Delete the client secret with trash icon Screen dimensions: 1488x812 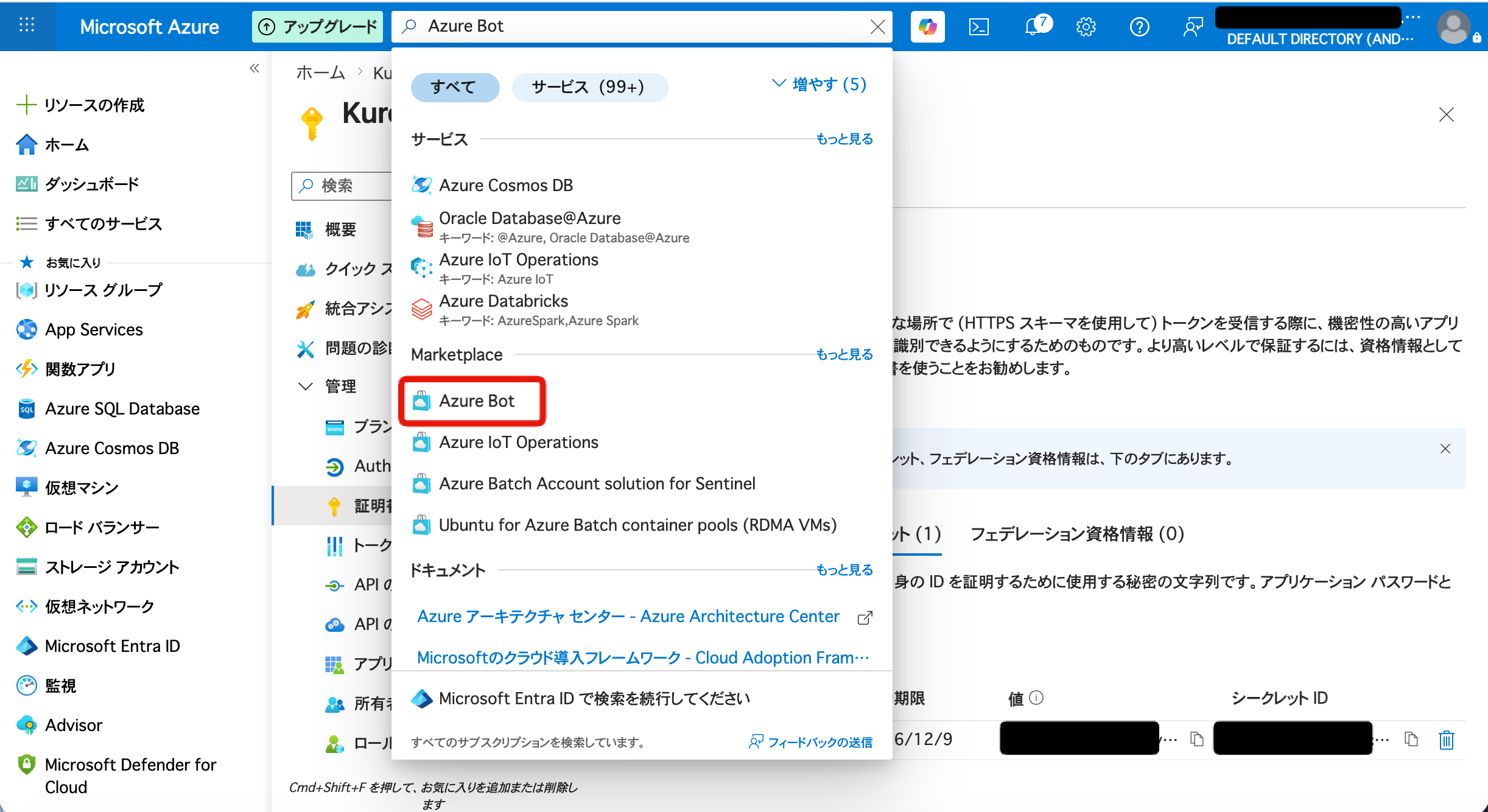[x=1447, y=740]
